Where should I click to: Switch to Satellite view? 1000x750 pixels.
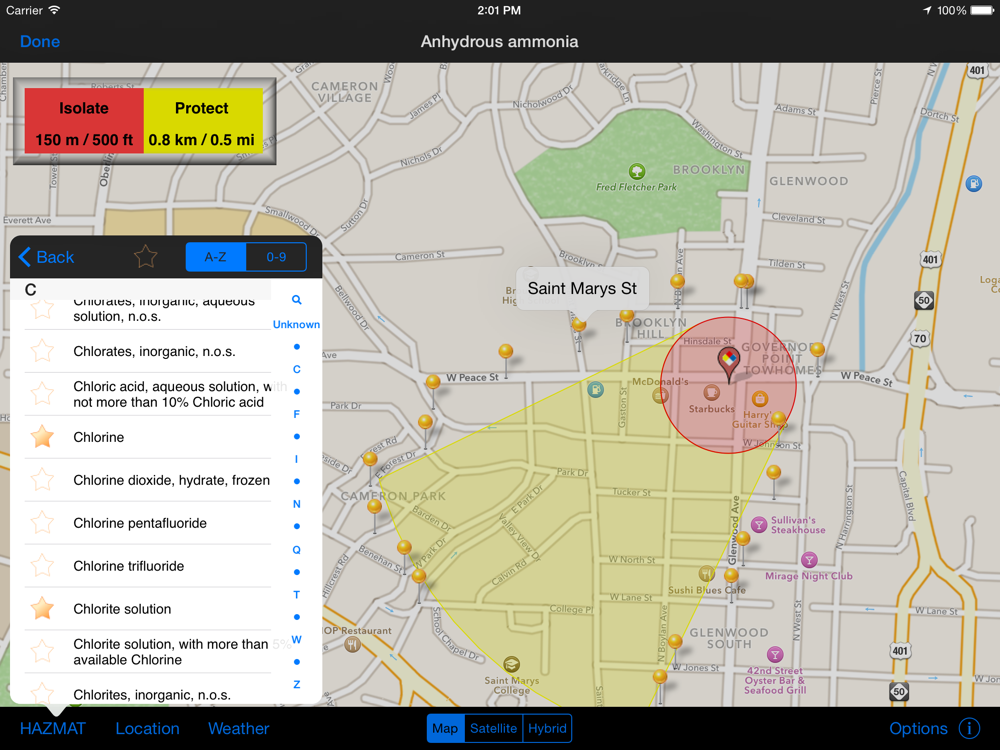[x=494, y=728]
